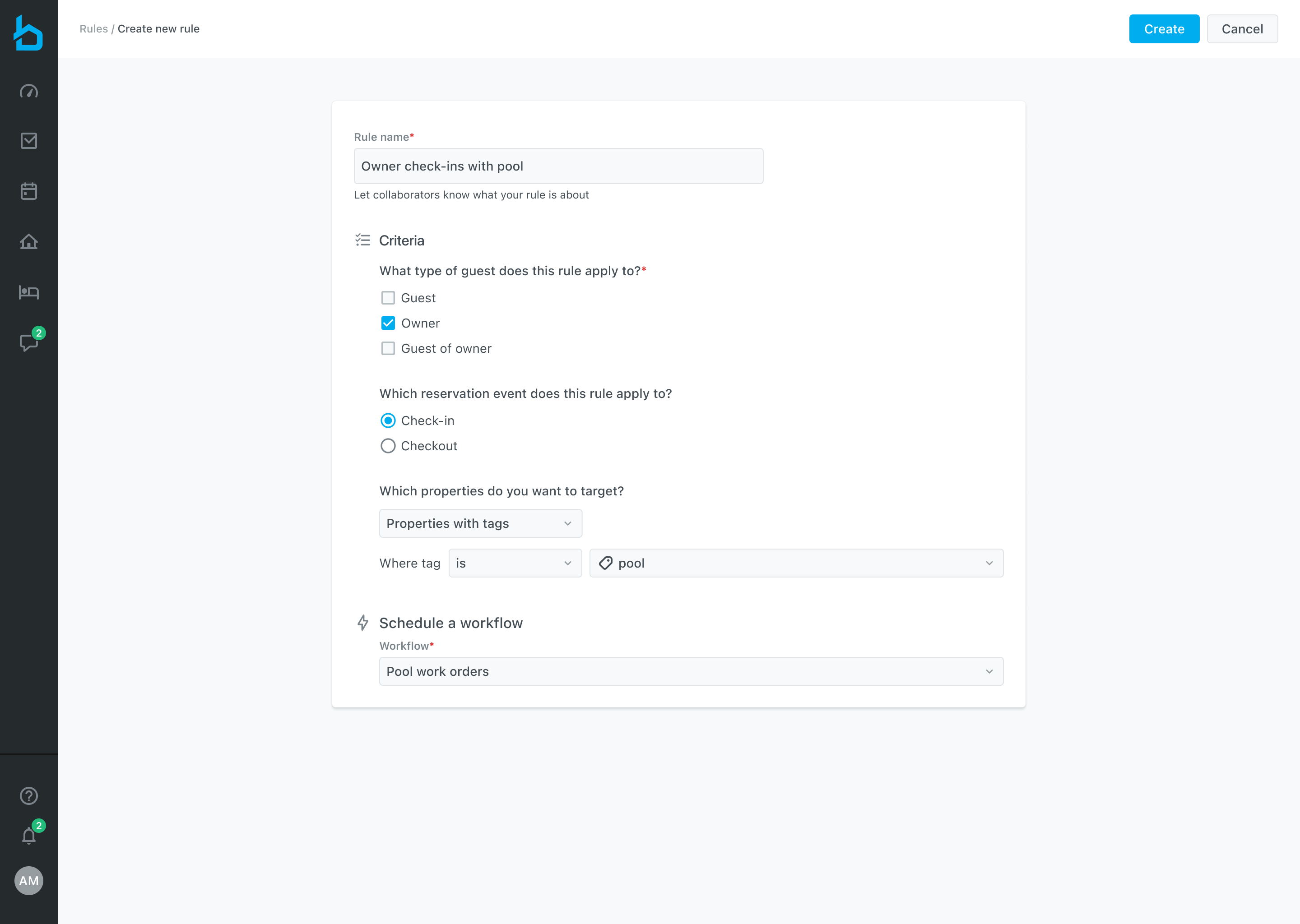Open the messages chat bubble icon
This screenshot has height=924, width=1300.
click(x=28, y=342)
